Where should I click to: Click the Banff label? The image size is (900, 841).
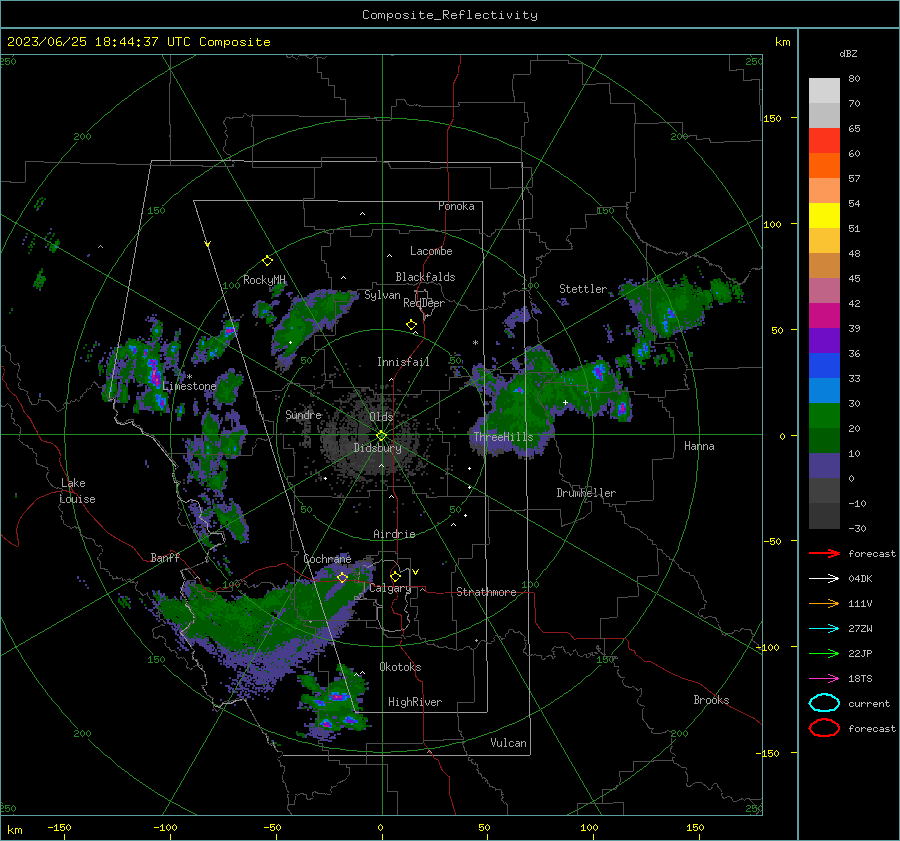pyautogui.click(x=165, y=557)
